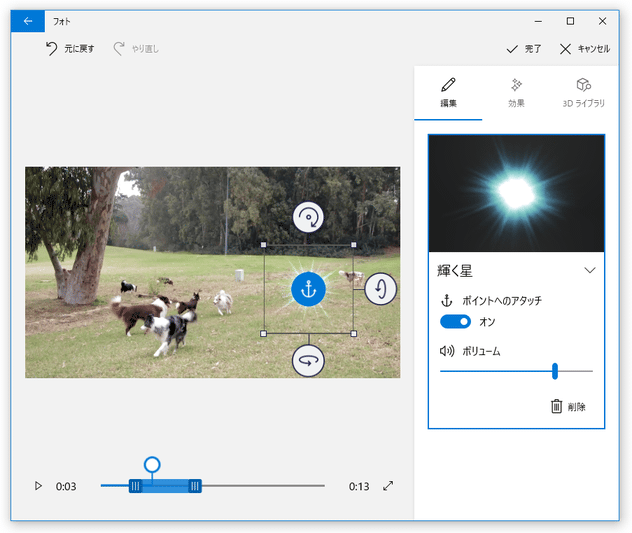
Task: Switch to the 効果 tab
Action: pos(516,92)
